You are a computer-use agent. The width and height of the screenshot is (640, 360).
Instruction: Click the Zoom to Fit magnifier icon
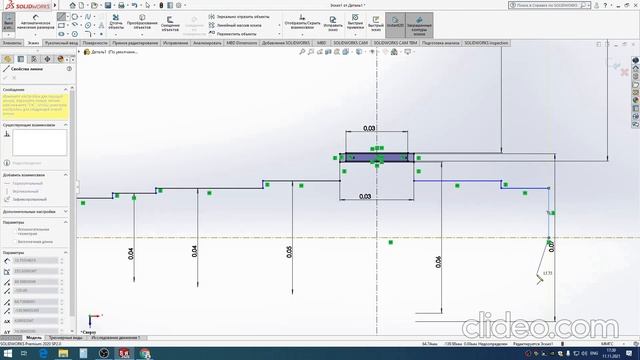(x=302, y=52)
